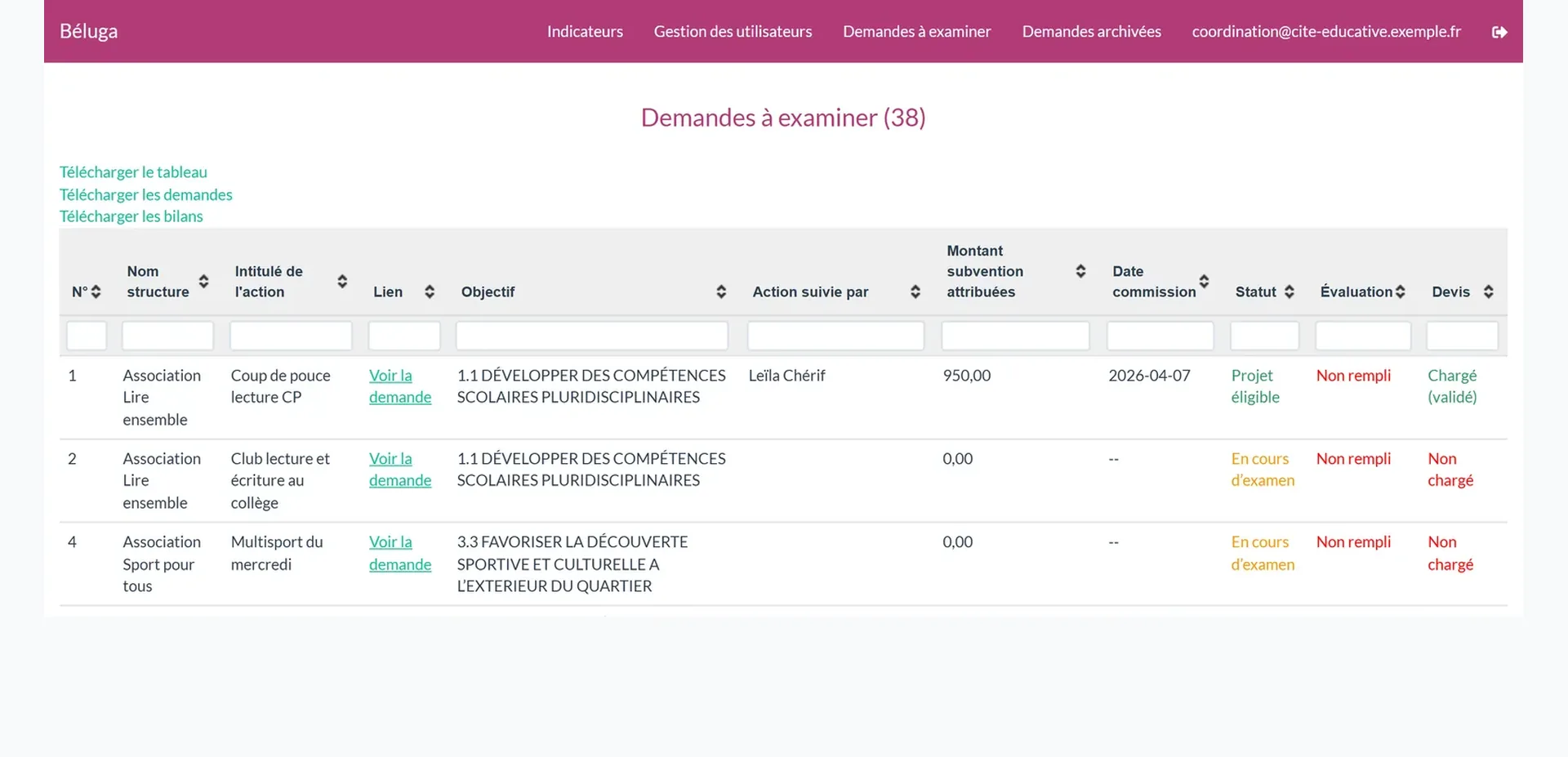Screen dimensions: 1568x757
Task: Focus the Objectif filter field
Action: click(x=592, y=336)
